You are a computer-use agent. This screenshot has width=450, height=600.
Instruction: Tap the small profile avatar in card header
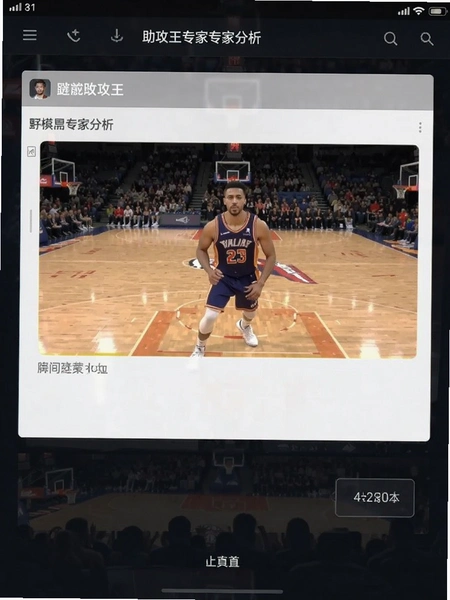[40, 89]
